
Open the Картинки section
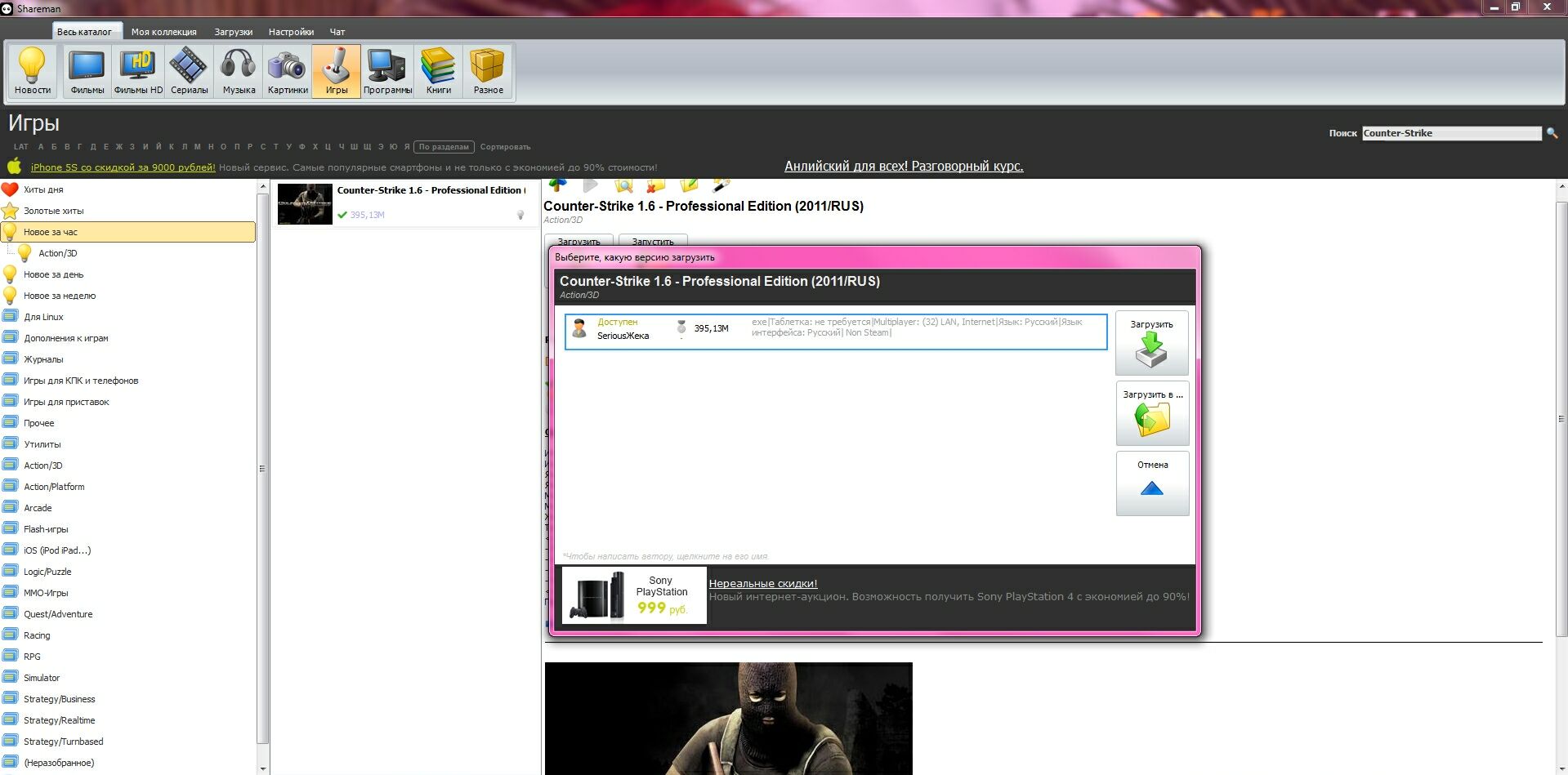[288, 71]
